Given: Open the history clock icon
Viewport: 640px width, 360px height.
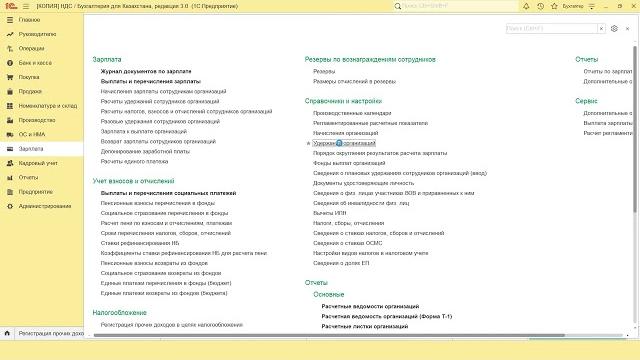Looking at the screenshot, I should (540, 6).
